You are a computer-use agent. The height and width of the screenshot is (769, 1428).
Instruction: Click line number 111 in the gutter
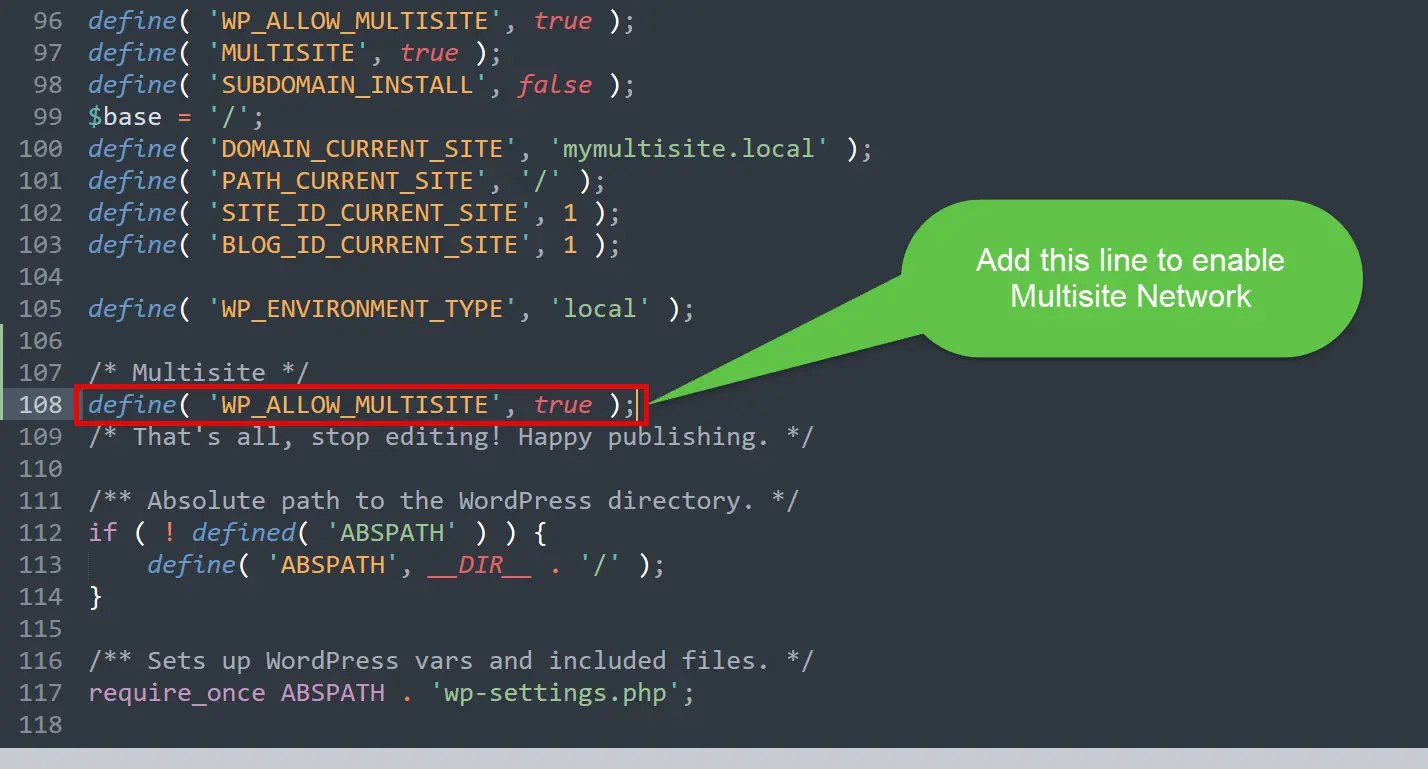40,500
